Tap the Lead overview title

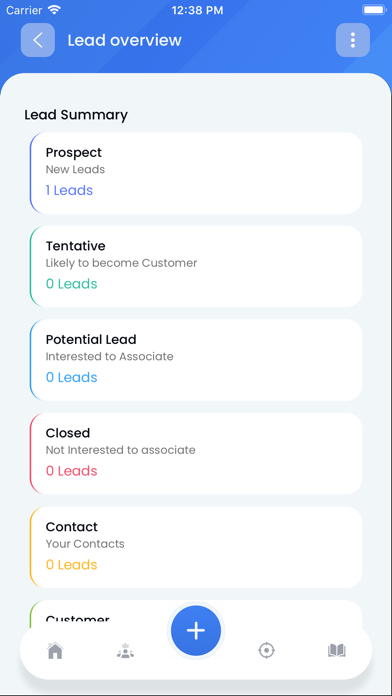coord(125,40)
